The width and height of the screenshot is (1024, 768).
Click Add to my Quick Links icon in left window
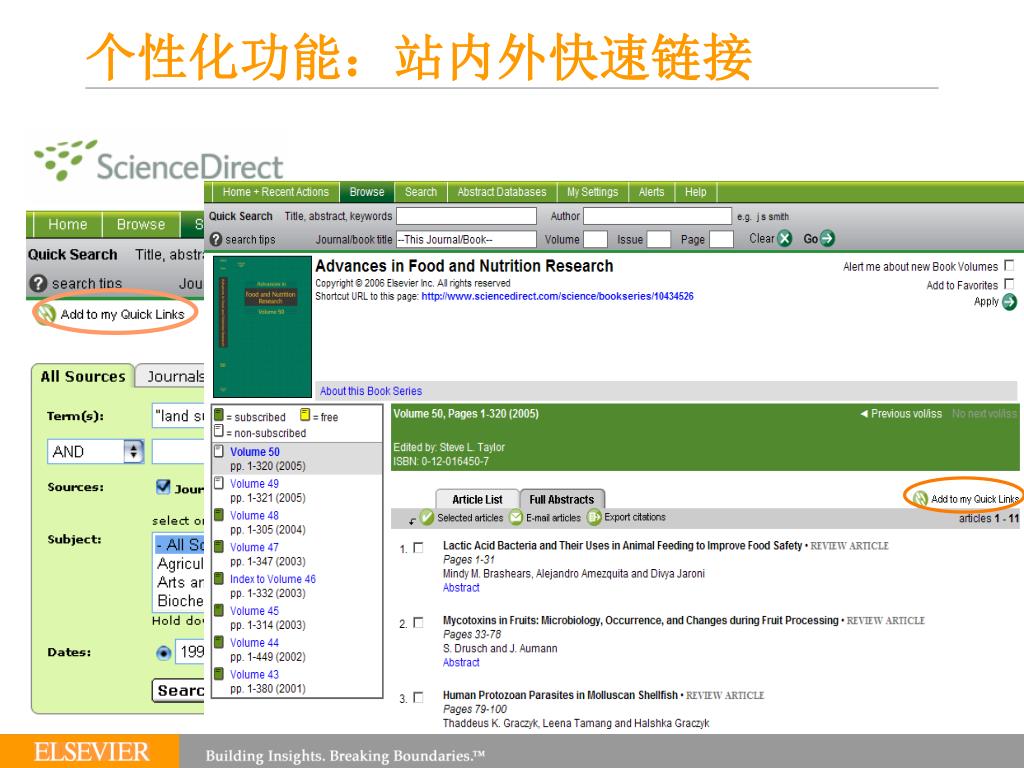[46, 314]
